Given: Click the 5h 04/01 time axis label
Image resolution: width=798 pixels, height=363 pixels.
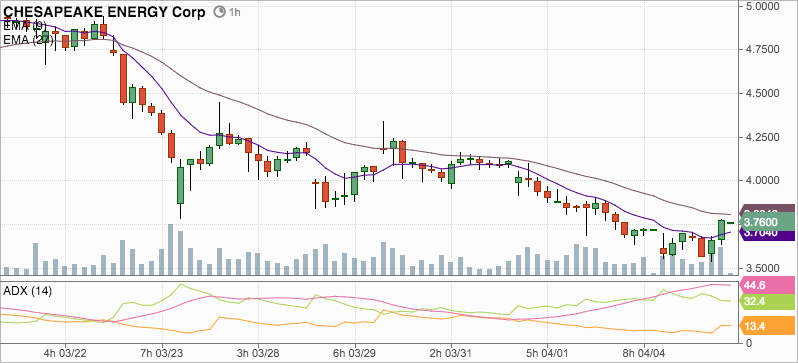Looking at the screenshot, I should click(x=548, y=353).
